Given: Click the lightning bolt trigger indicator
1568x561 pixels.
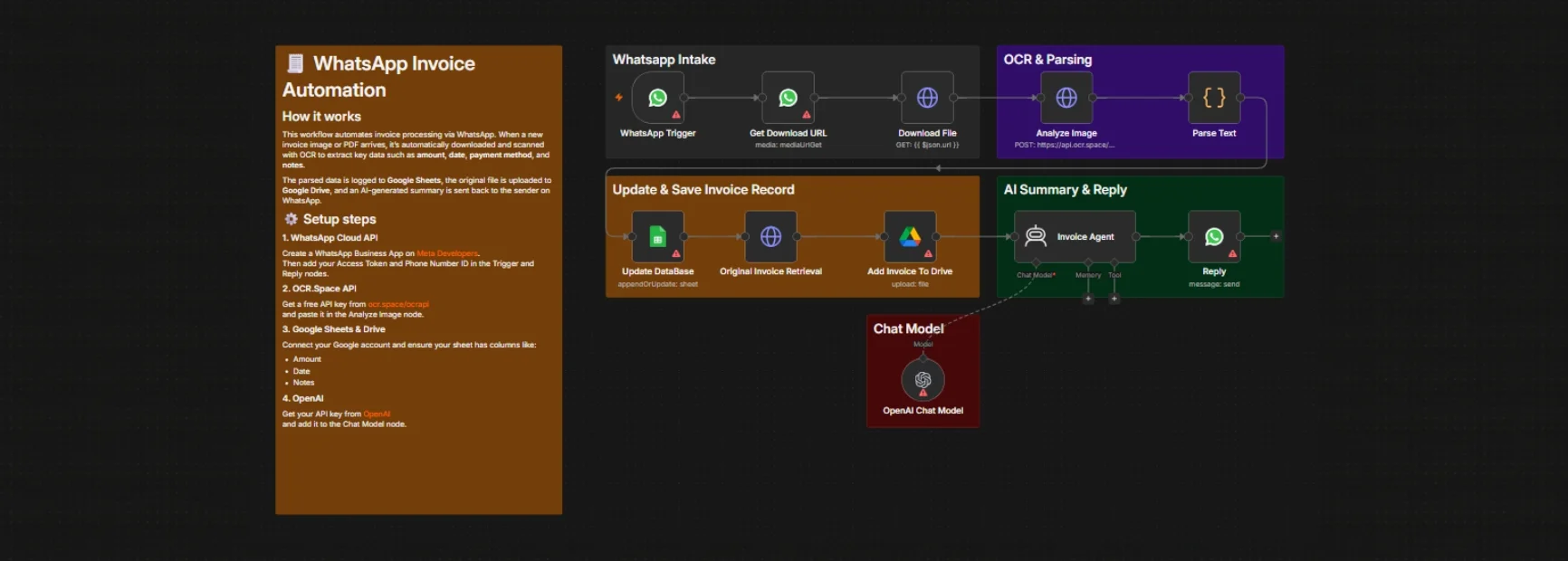Looking at the screenshot, I should [619, 98].
